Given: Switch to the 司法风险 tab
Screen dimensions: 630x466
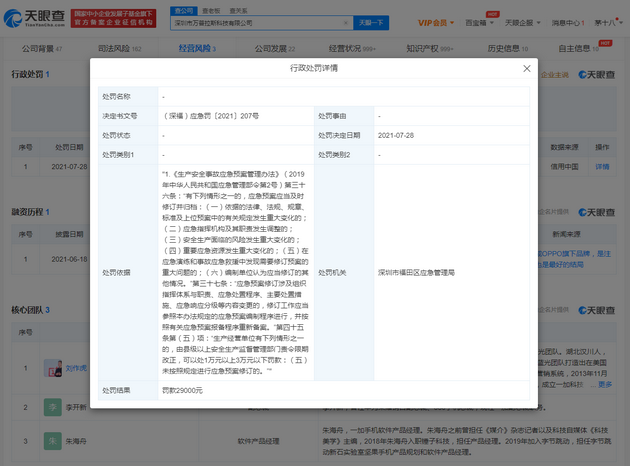Looking at the screenshot, I should 119,48.
